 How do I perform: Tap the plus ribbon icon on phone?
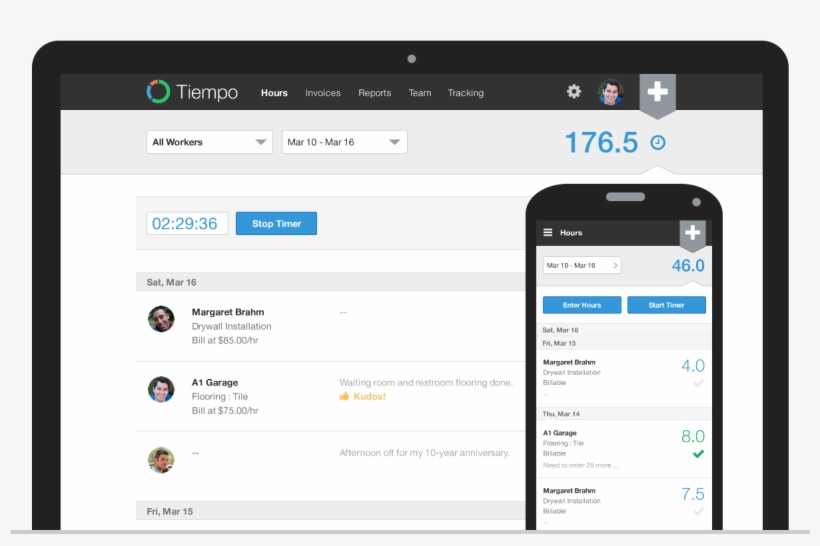[692, 234]
